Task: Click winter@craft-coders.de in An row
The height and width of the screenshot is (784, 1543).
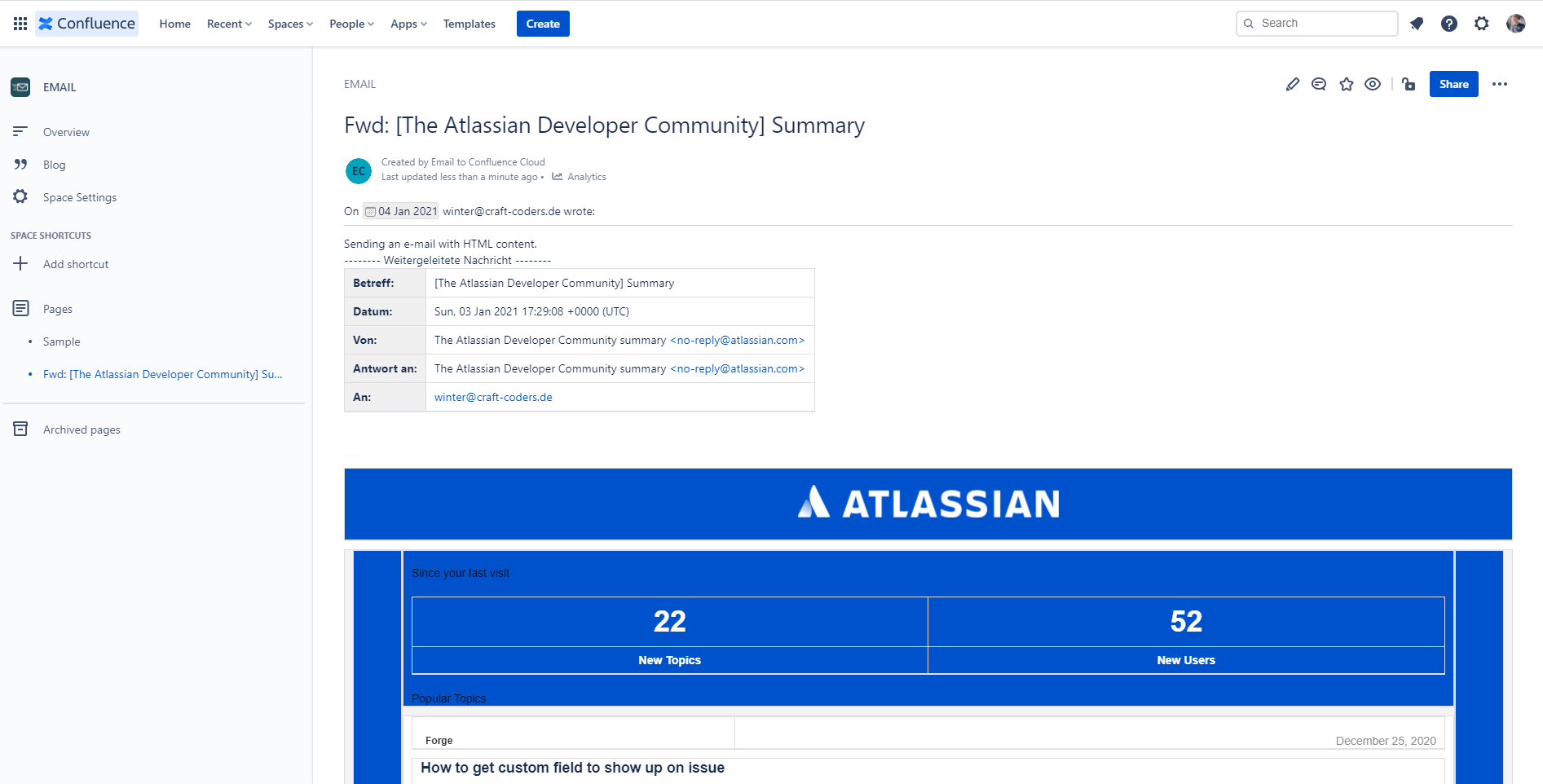Action: pos(493,397)
